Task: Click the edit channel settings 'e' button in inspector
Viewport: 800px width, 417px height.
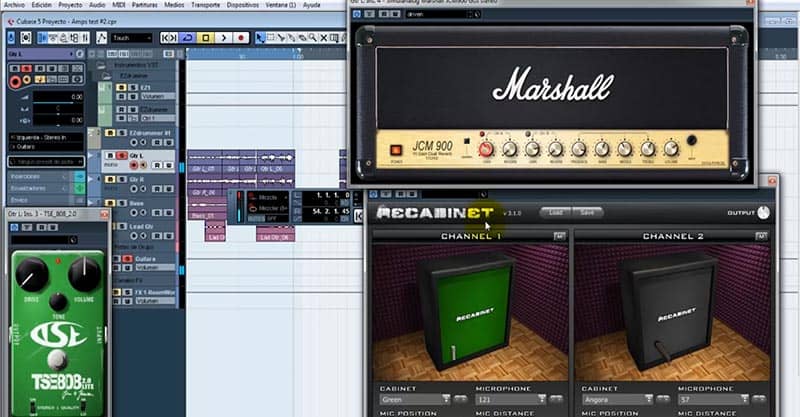Action: tap(80, 54)
